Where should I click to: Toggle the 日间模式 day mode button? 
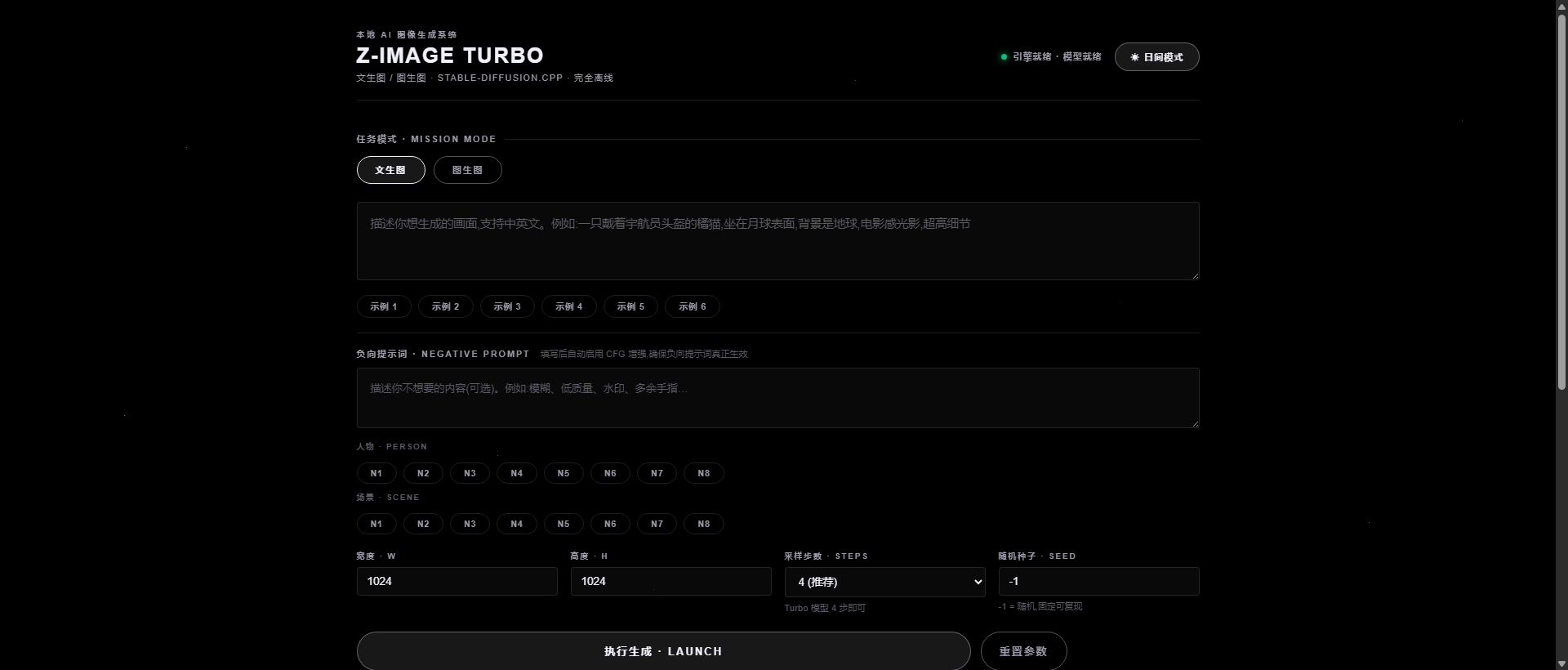tap(1156, 57)
